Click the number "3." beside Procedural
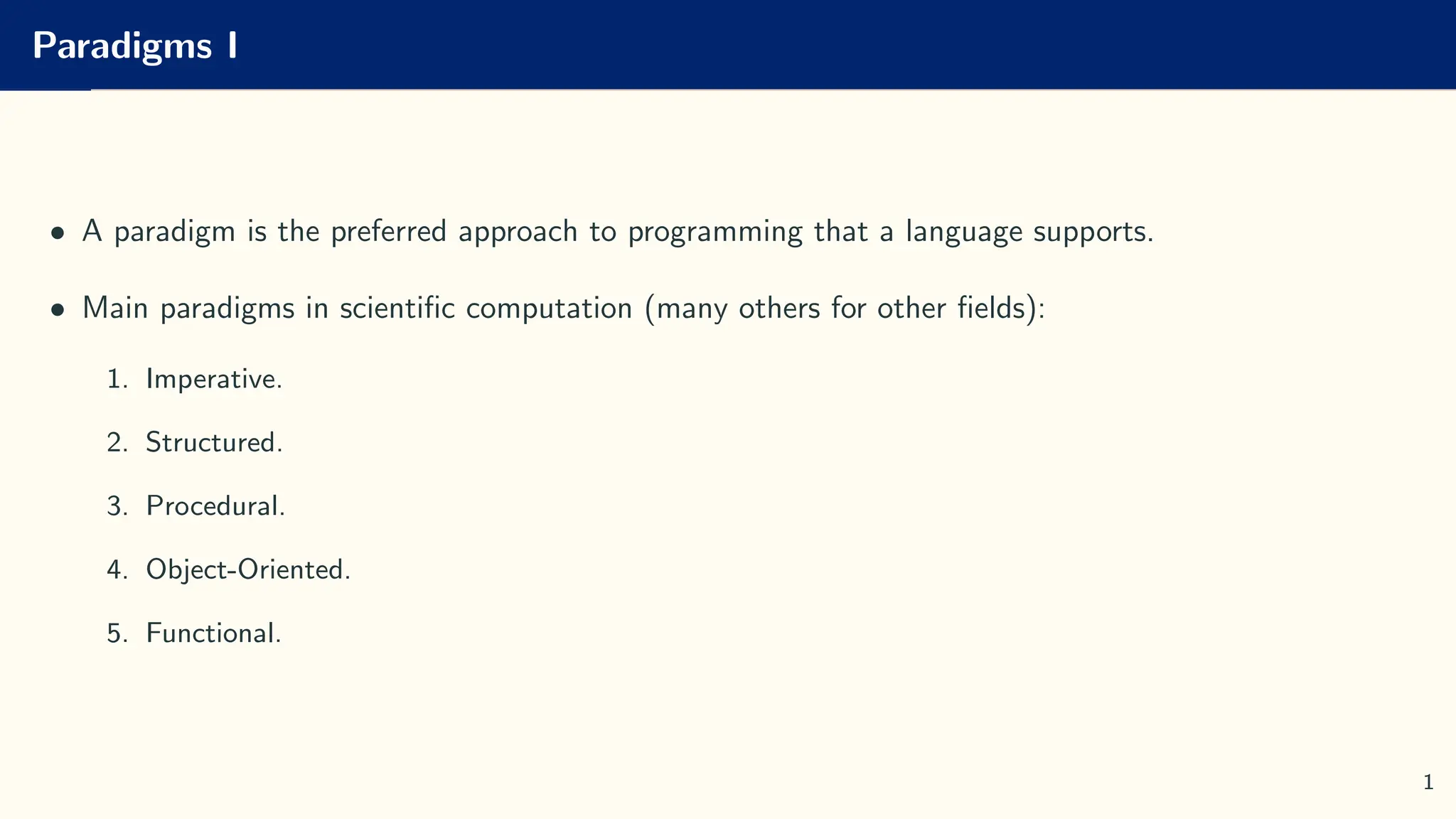The image size is (1456, 819). pyautogui.click(x=117, y=505)
